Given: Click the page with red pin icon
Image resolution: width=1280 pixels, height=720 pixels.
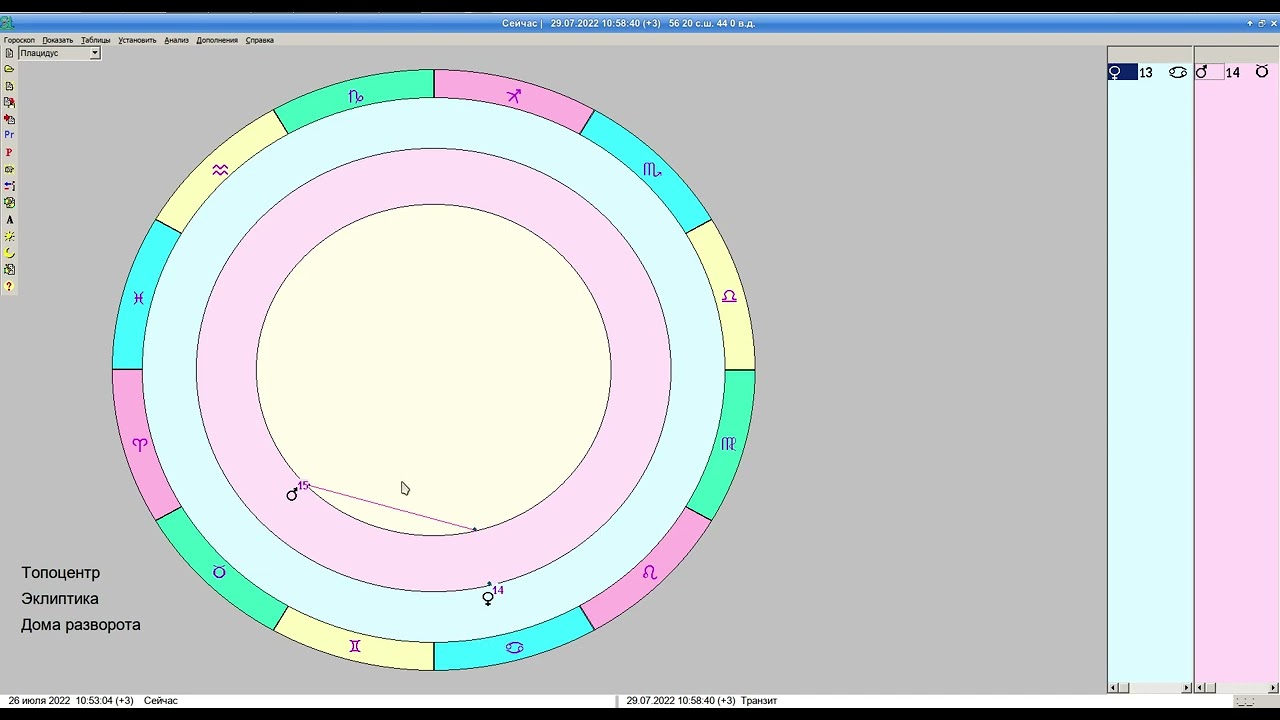Looking at the screenshot, I should click(x=9, y=102).
